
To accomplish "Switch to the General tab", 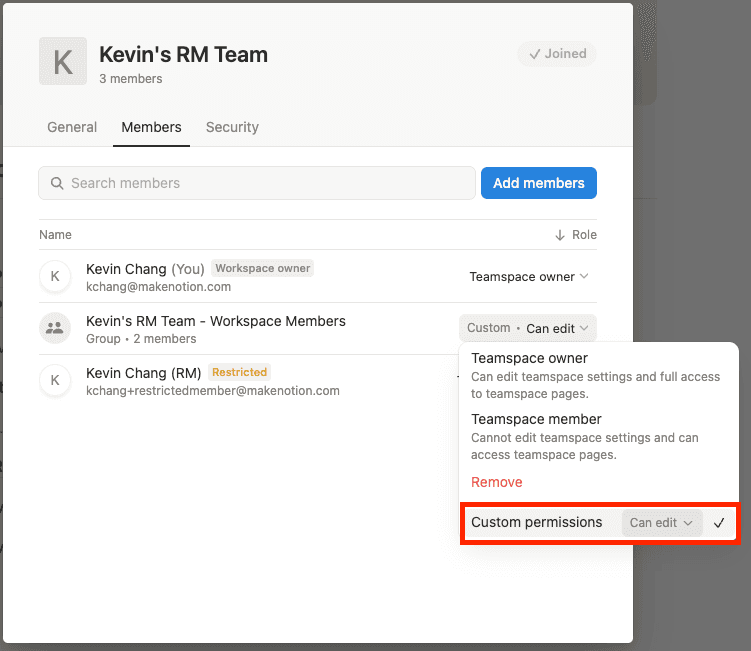I will [72, 127].
